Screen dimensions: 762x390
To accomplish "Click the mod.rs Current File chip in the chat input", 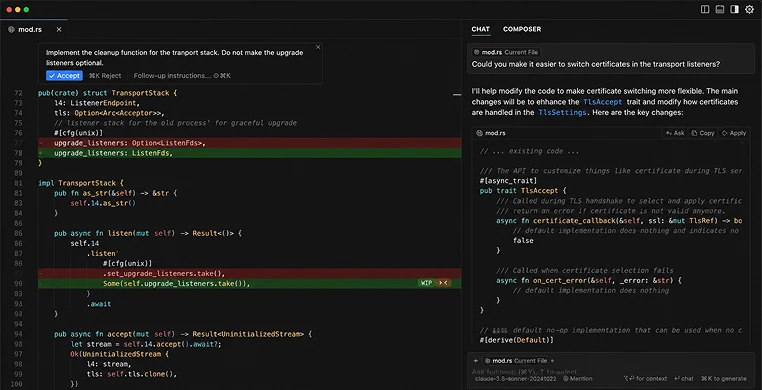I will (x=515, y=361).
